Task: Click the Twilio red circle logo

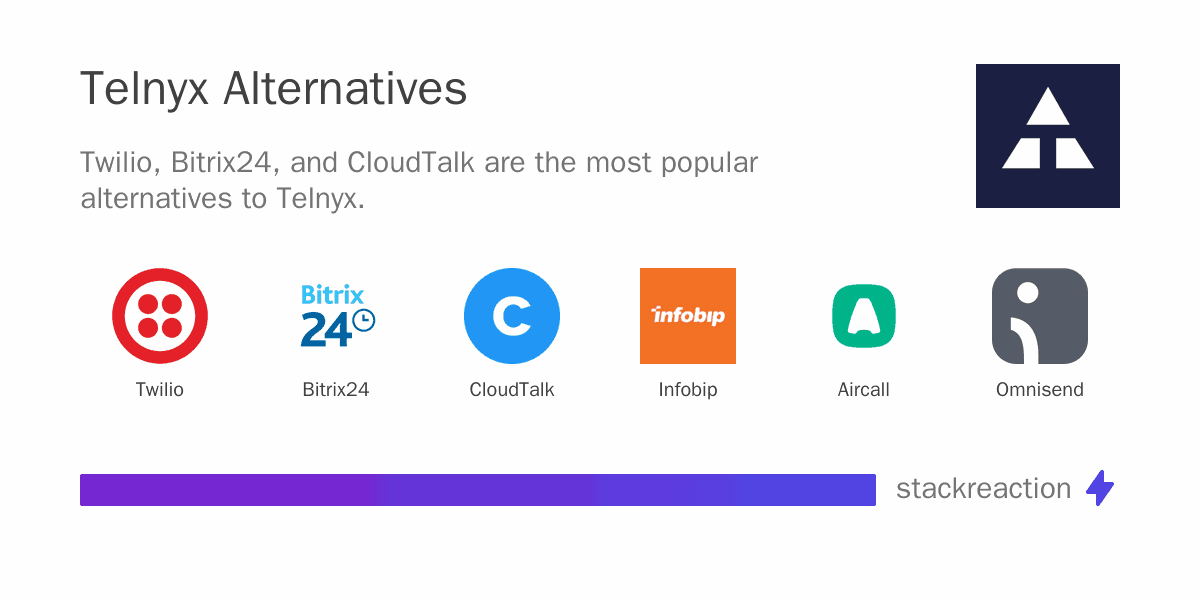Action: (160, 316)
